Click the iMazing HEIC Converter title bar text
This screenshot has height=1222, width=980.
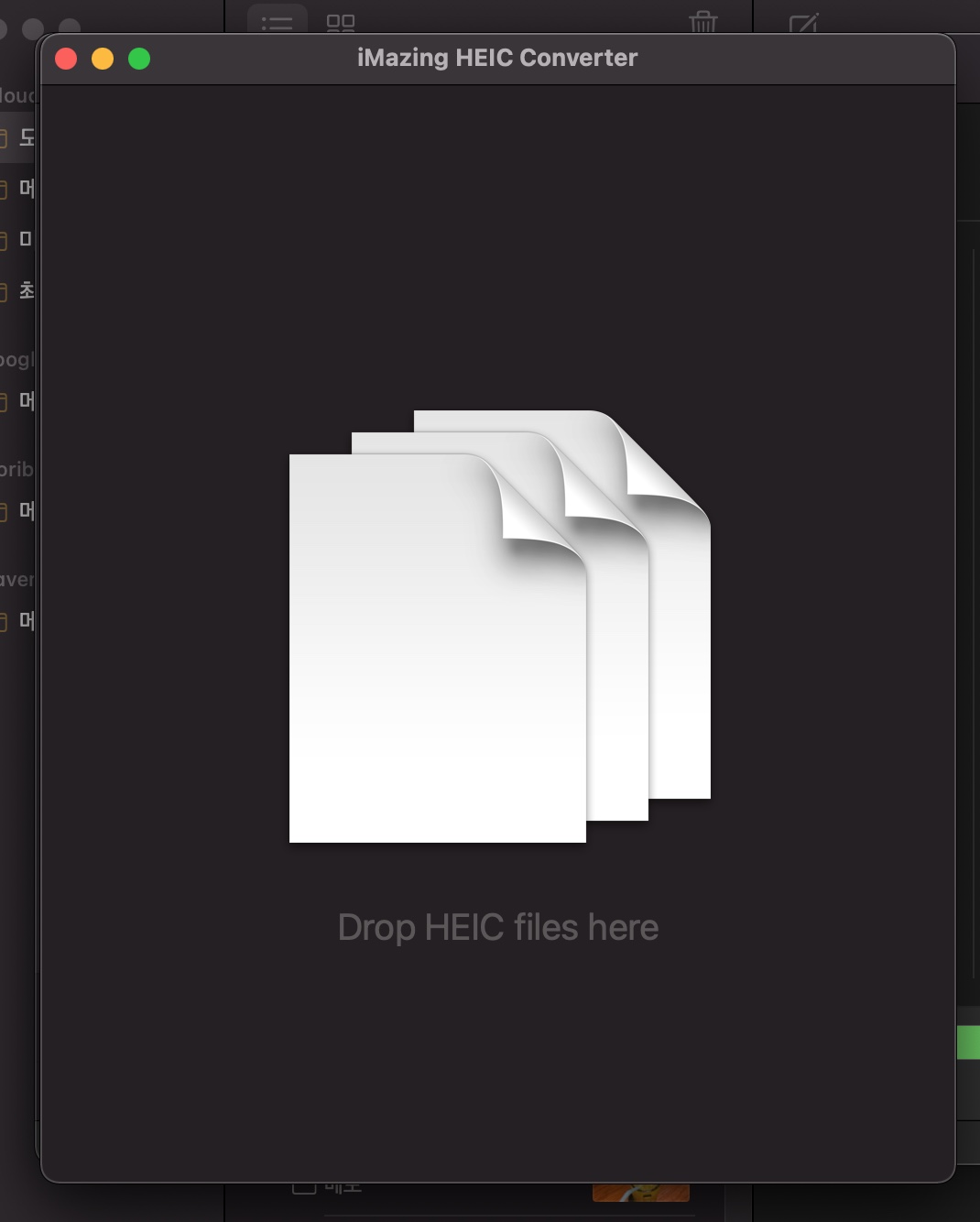[x=497, y=58]
